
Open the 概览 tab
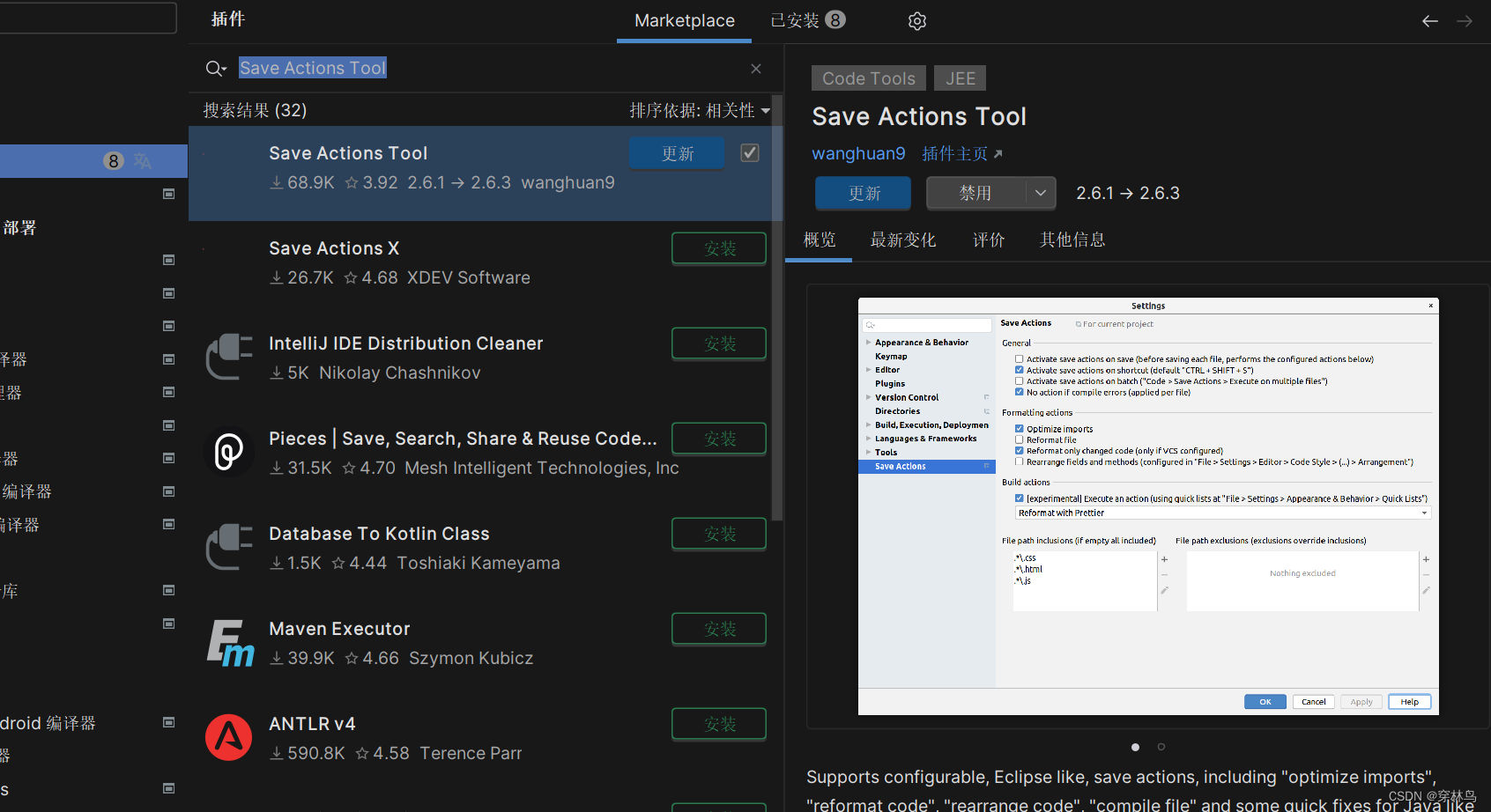point(820,240)
